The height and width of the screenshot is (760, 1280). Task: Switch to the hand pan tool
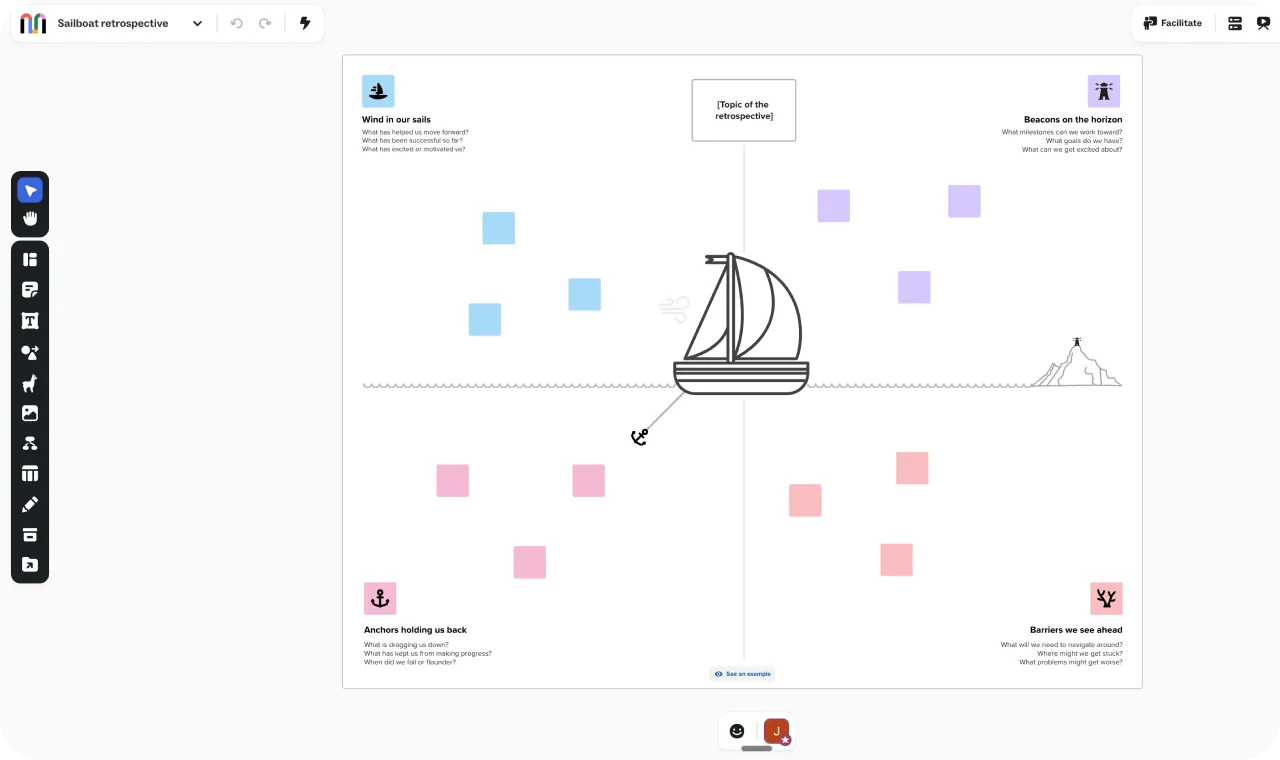pyautogui.click(x=30, y=218)
